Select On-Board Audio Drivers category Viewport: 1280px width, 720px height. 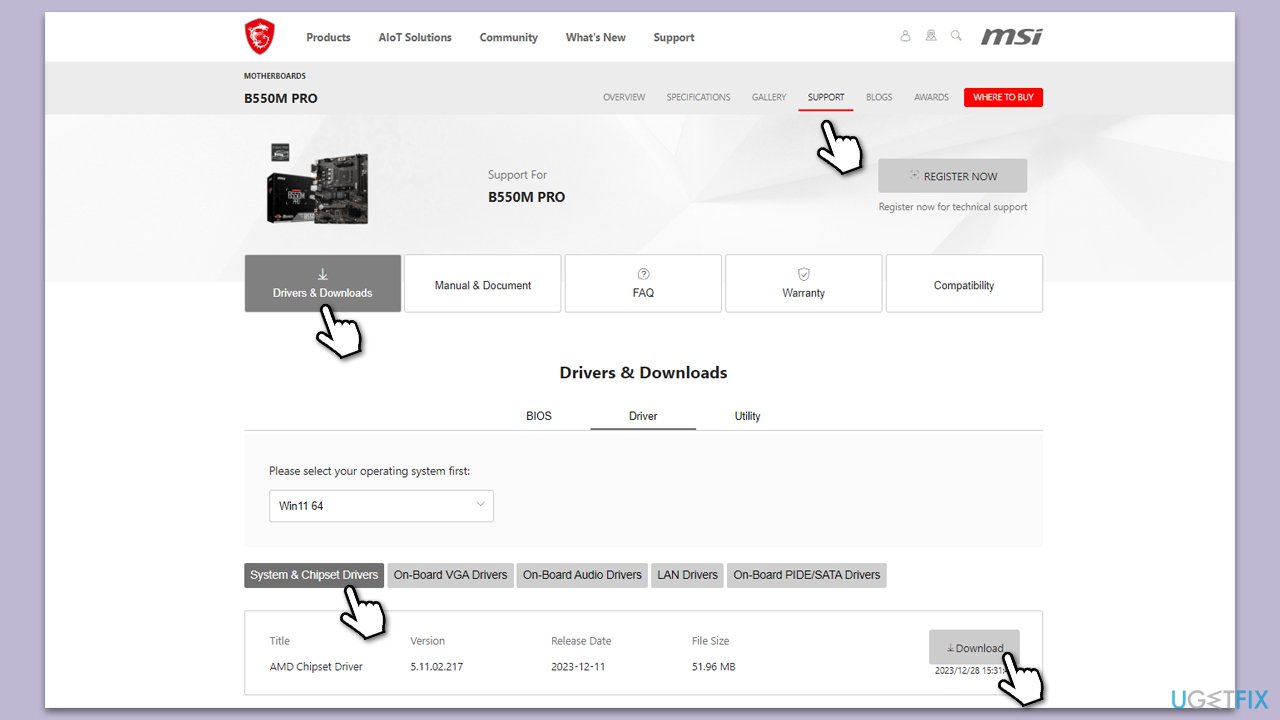[x=582, y=575]
